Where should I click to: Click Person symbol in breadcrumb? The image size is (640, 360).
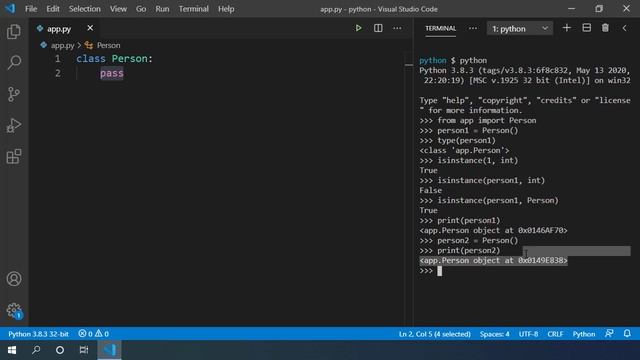click(108, 45)
